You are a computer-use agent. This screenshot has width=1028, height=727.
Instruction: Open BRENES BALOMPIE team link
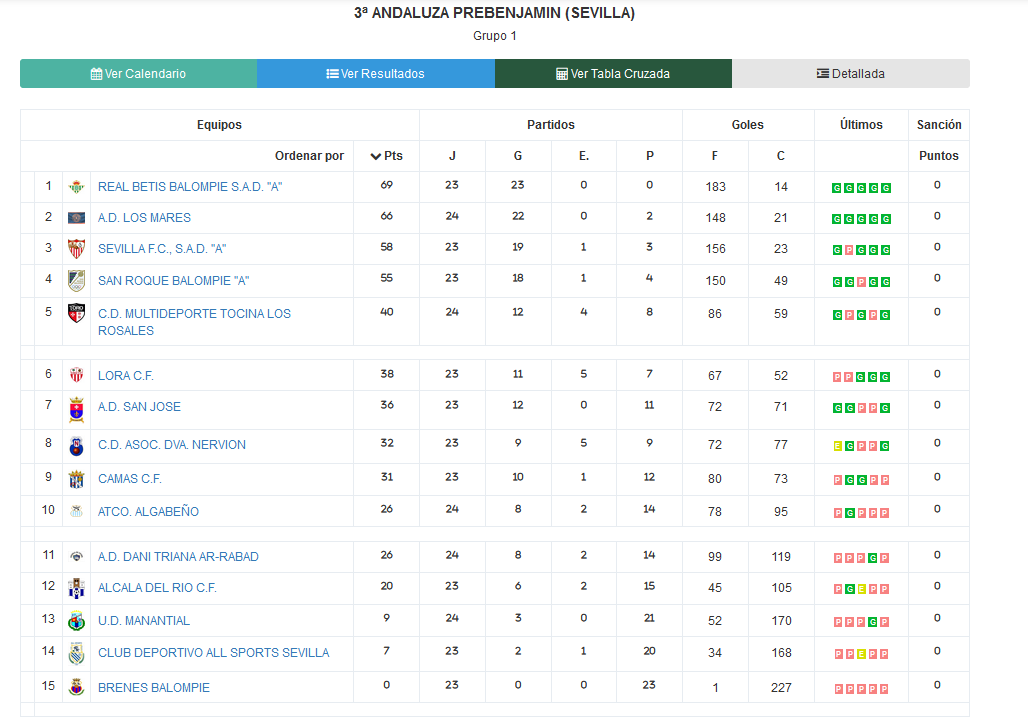pos(154,687)
